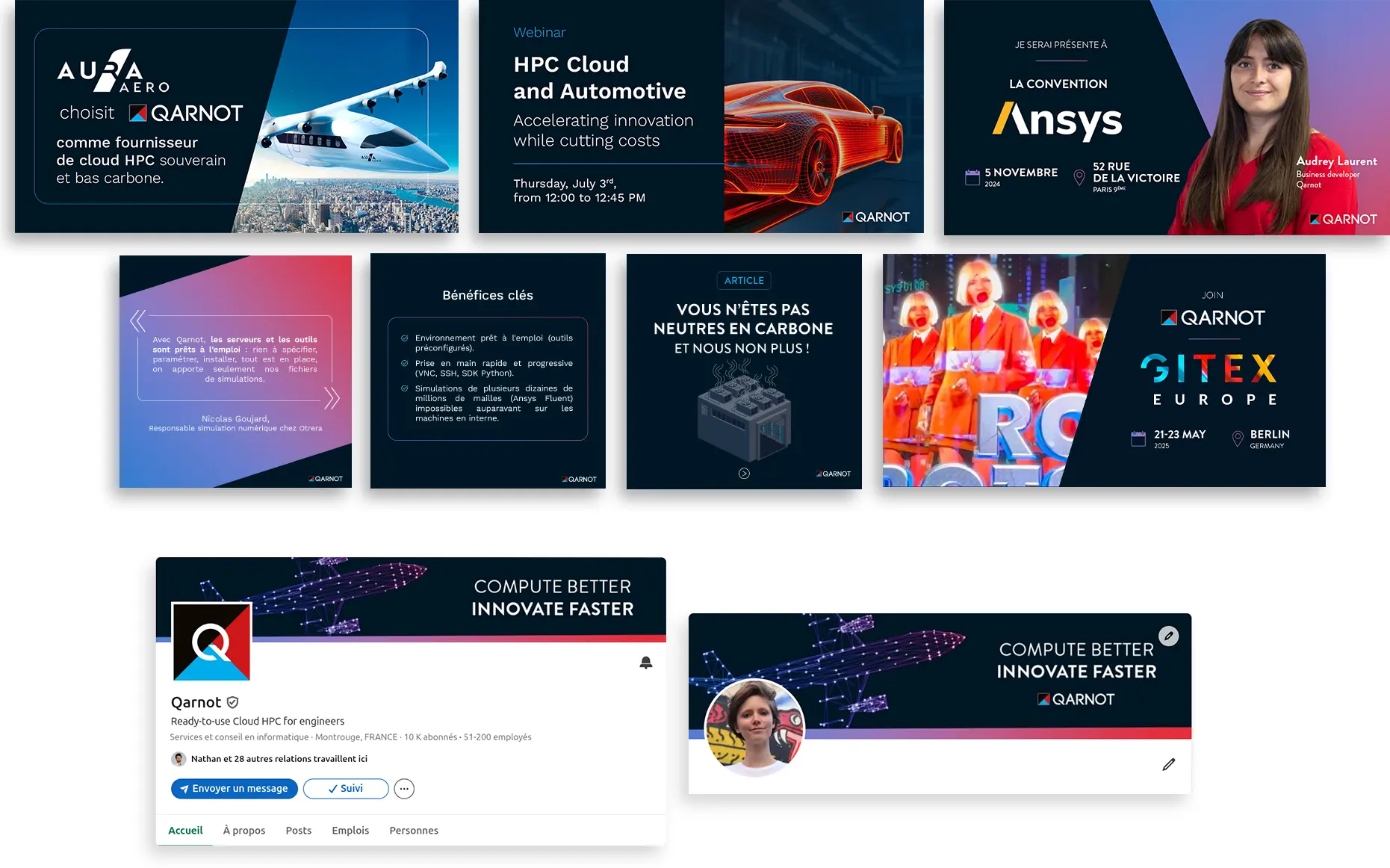Click the 'JE SERAI PRÉSENTE À' text

[x=1061, y=45]
